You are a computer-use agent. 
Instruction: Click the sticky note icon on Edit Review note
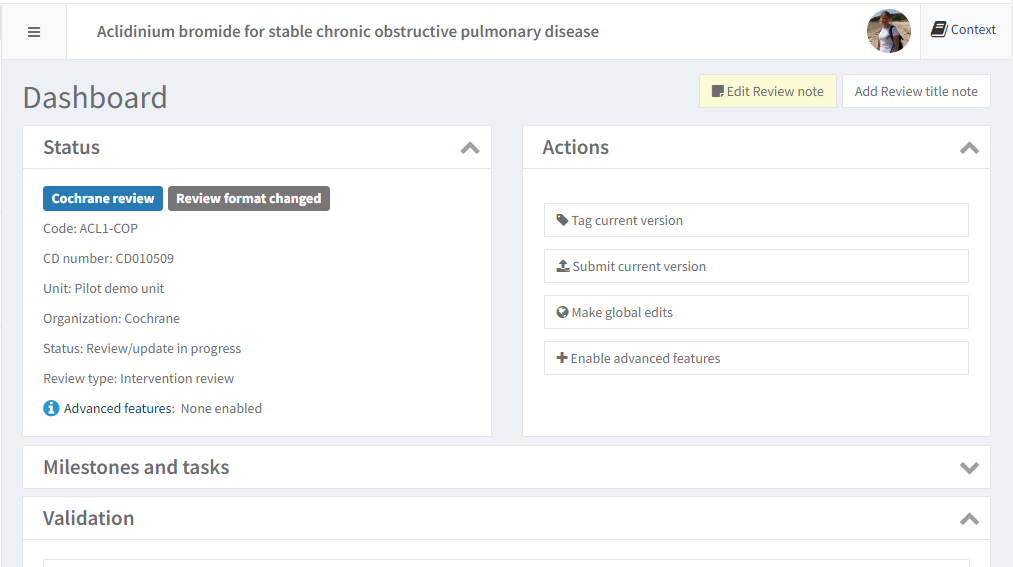(717, 91)
